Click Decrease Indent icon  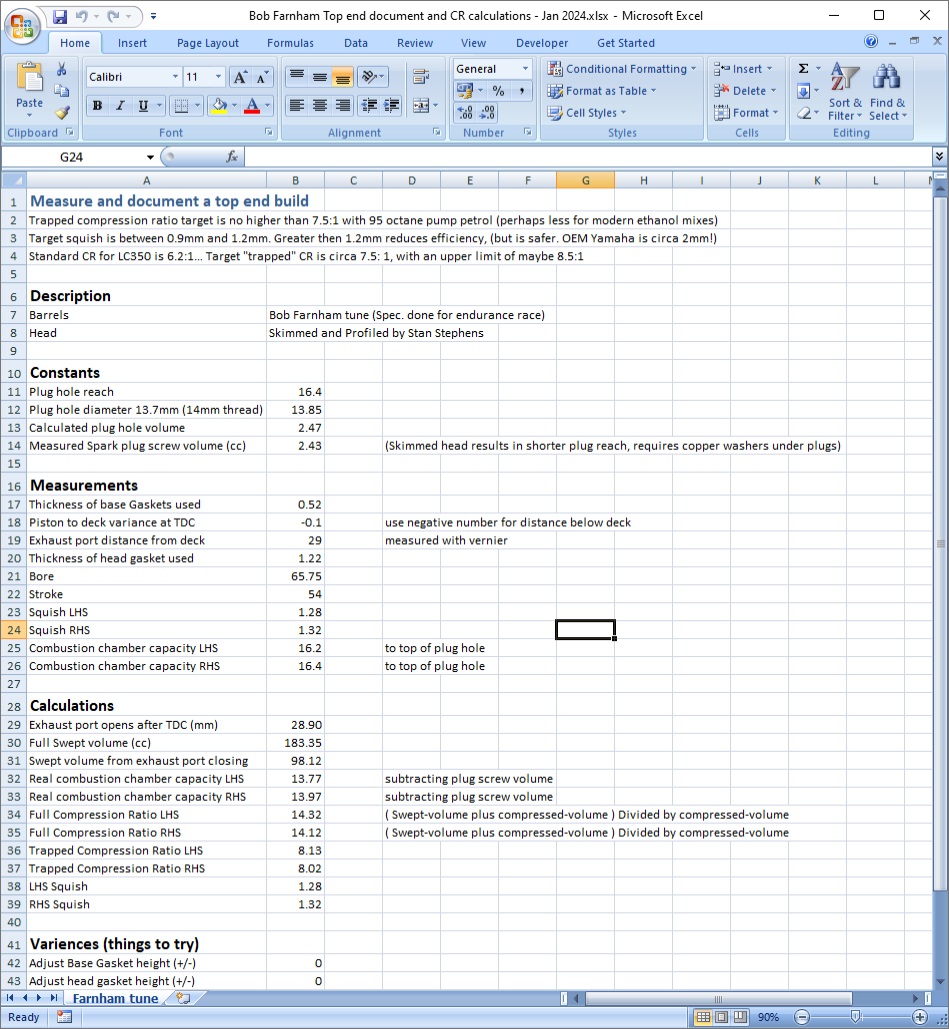coord(369,106)
